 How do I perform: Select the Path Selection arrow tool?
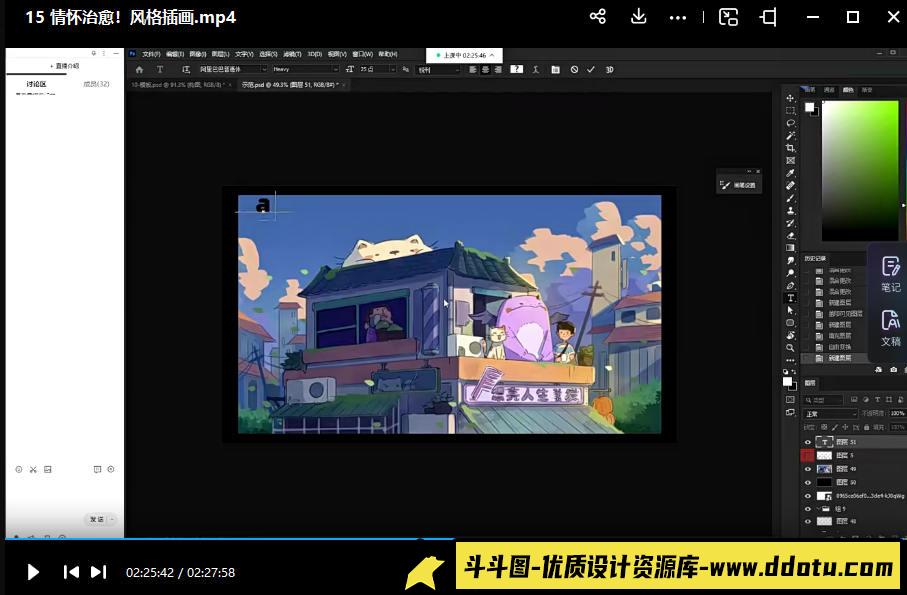pyautogui.click(x=790, y=311)
